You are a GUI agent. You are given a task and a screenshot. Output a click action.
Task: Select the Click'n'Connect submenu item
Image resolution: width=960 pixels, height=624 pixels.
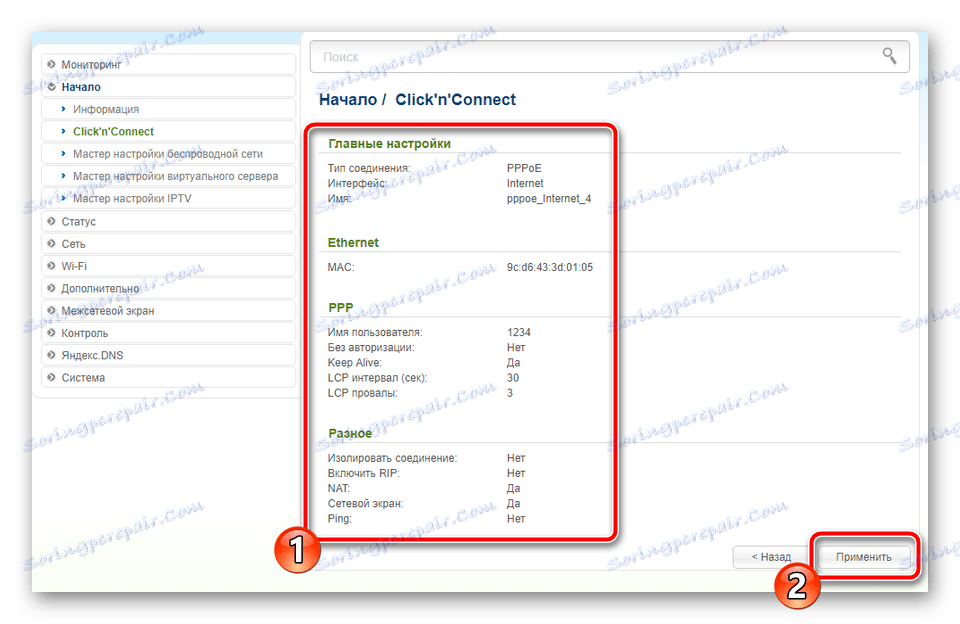point(168,132)
